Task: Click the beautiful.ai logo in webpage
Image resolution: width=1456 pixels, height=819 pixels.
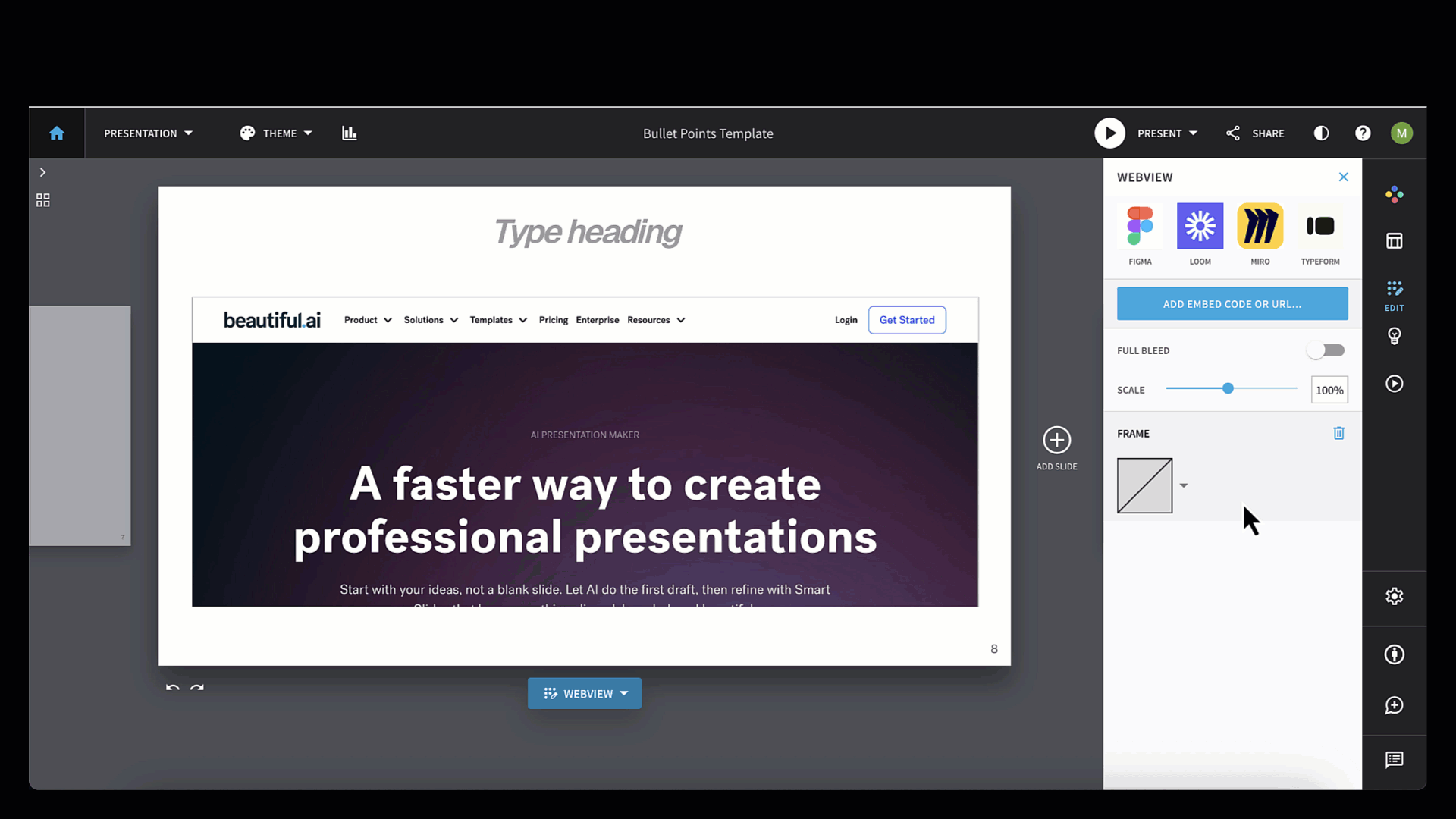Action: tap(271, 320)
